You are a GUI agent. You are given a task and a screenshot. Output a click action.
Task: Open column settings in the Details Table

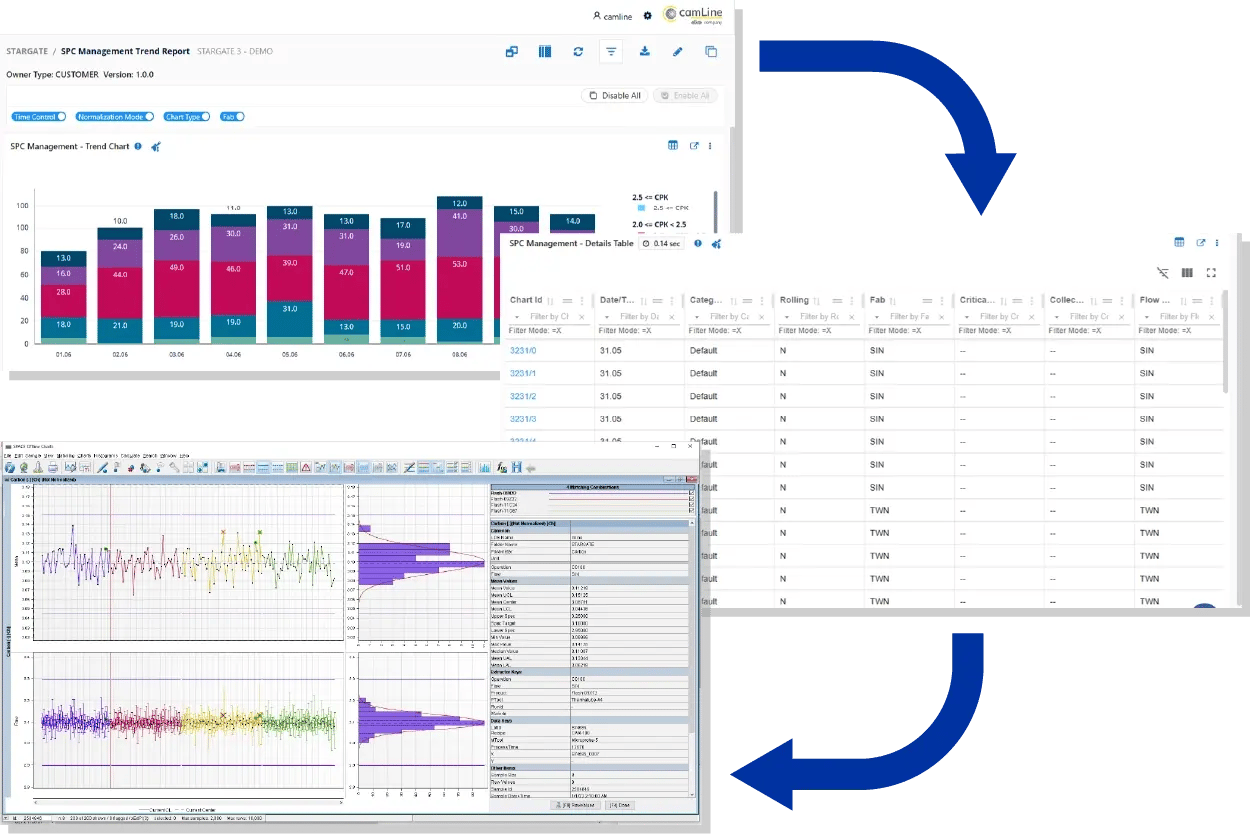[x=1187, y=272]
